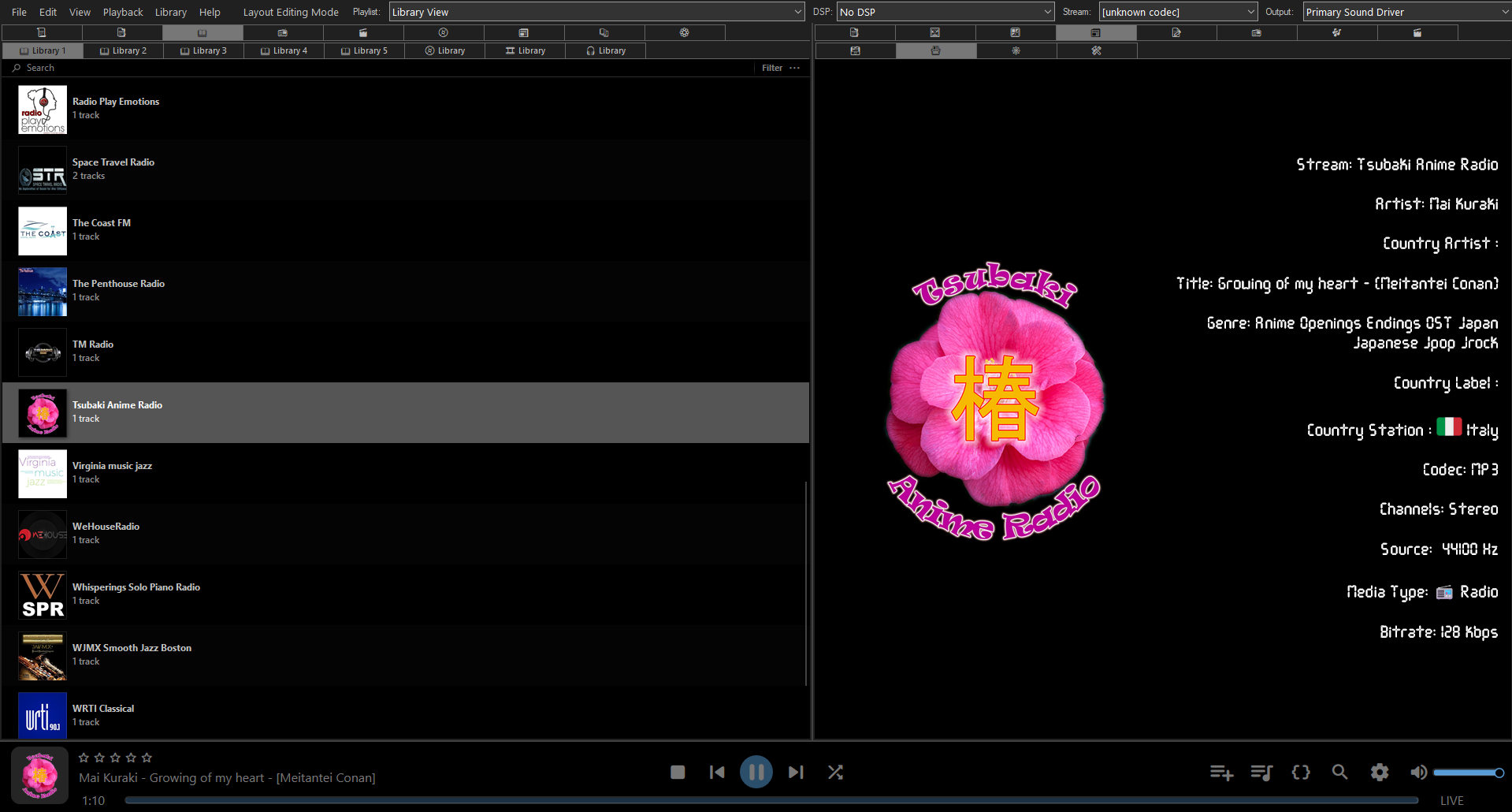
Task: Select the radio icon tab in right panel
Action: [x=1257, y=32]
